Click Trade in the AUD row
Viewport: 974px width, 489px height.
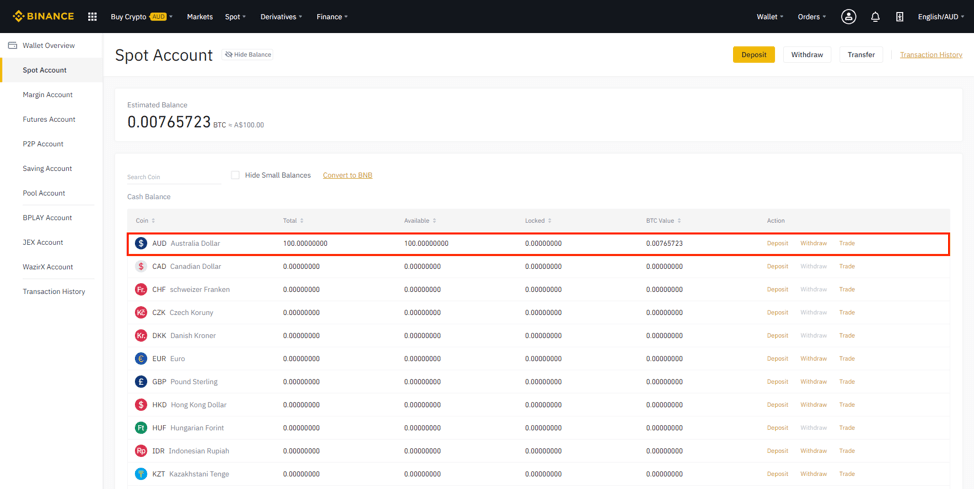(847, 243)
